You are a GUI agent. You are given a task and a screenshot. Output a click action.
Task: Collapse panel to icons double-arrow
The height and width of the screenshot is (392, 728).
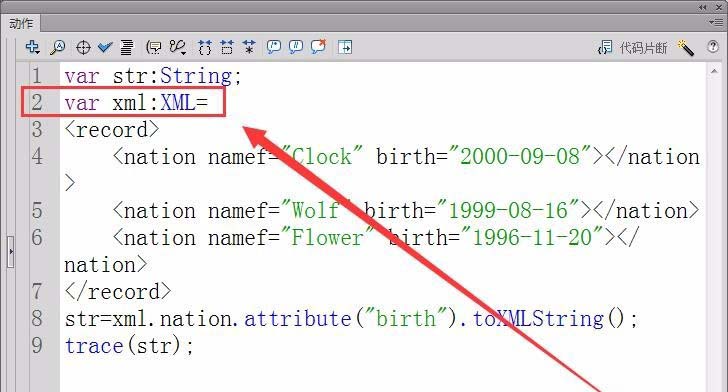(x=703, y=7)
